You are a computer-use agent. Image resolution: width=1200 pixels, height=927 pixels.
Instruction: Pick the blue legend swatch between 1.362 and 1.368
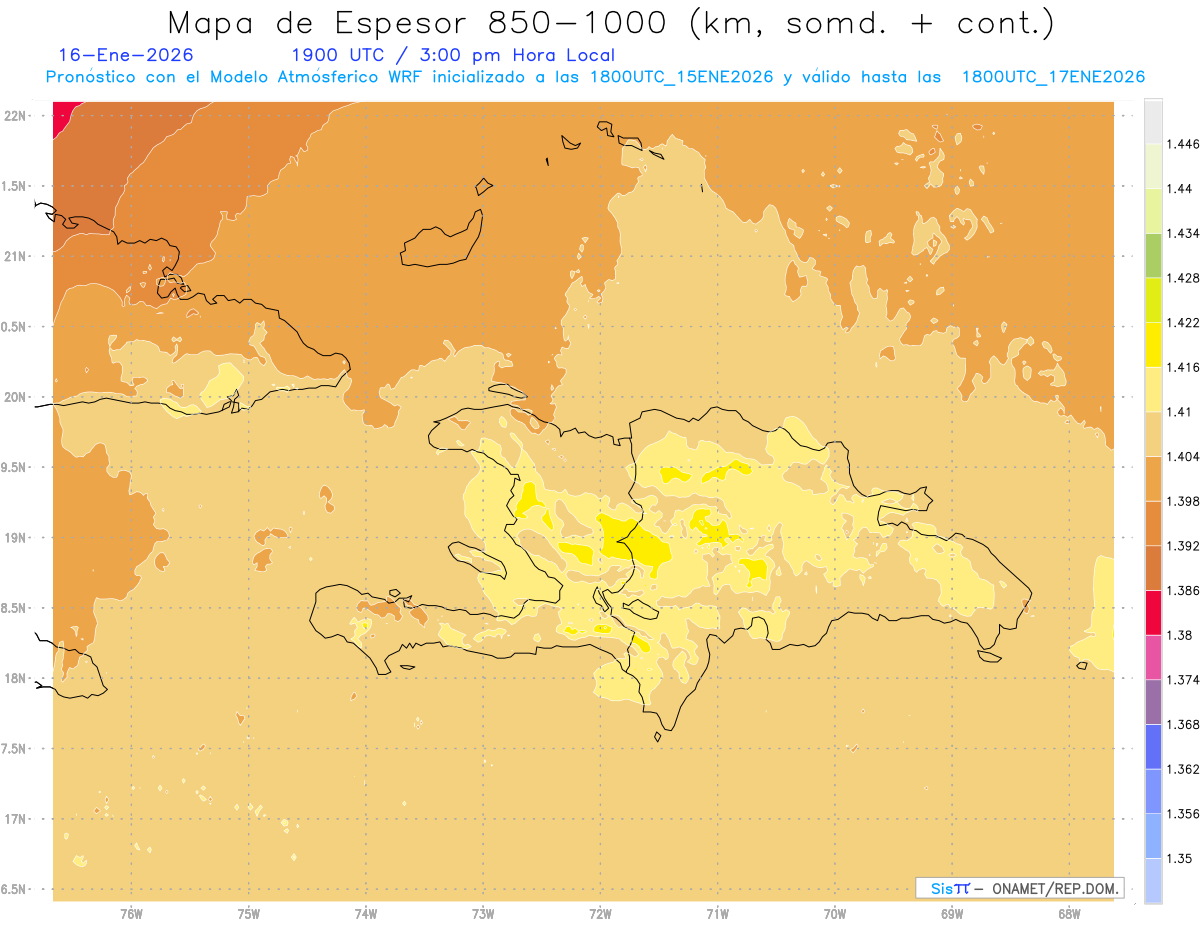coord(1153,747)
